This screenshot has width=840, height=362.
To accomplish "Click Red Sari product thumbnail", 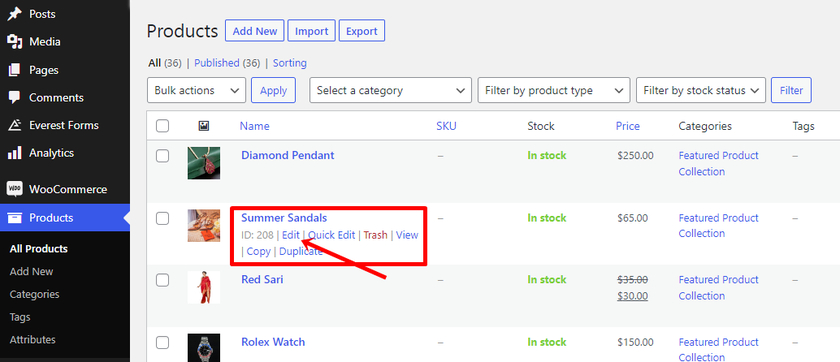I will tap(204, 288).
